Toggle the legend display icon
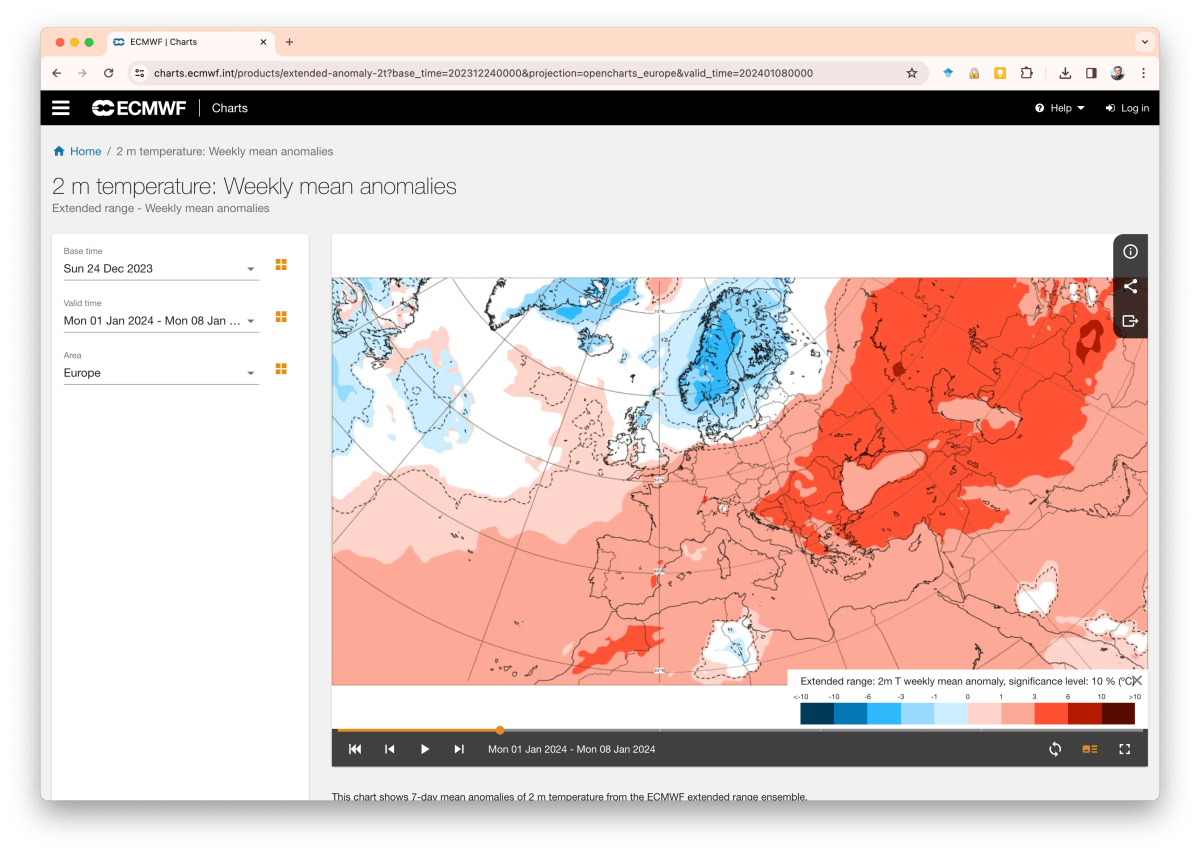1200x854 pixels. [1089, 748]
